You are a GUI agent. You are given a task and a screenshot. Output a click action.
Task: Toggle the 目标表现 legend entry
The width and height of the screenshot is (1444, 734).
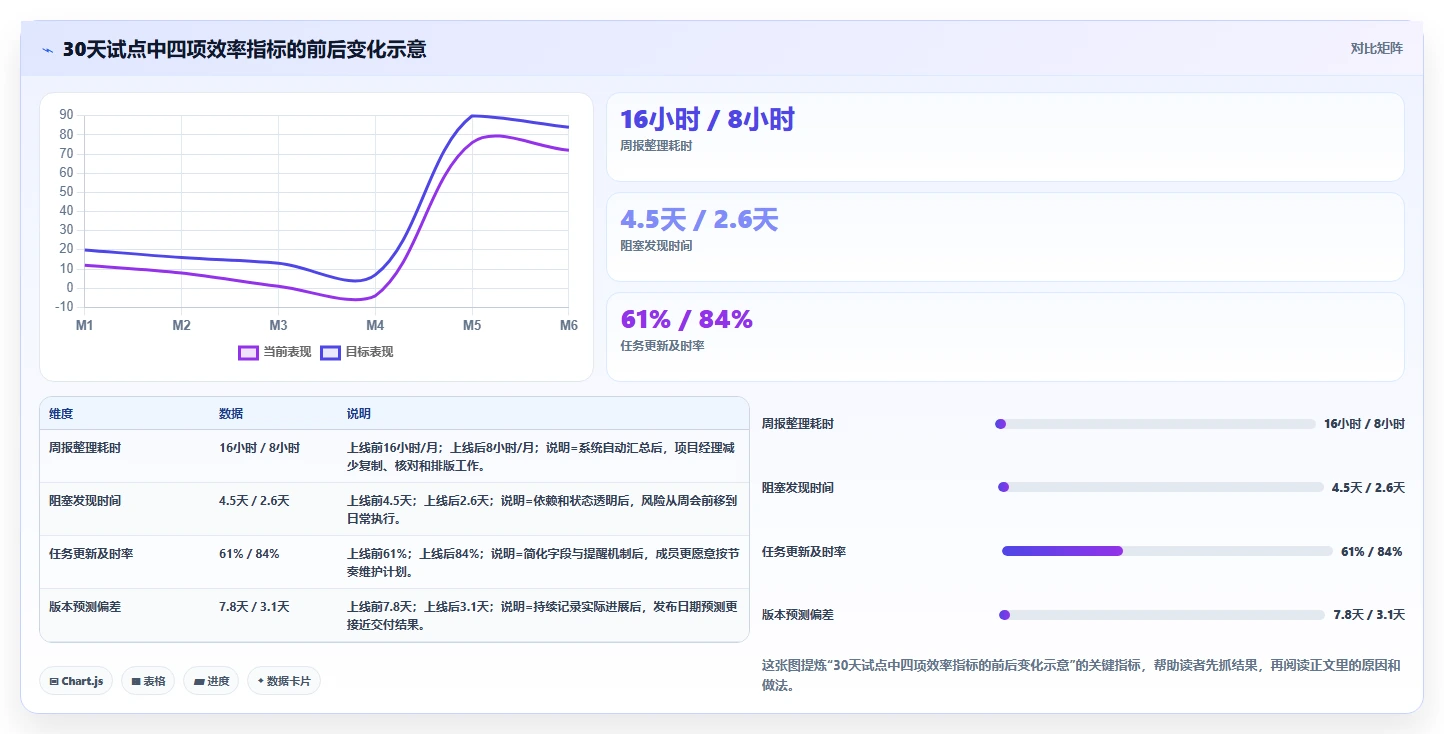[357, 352]
